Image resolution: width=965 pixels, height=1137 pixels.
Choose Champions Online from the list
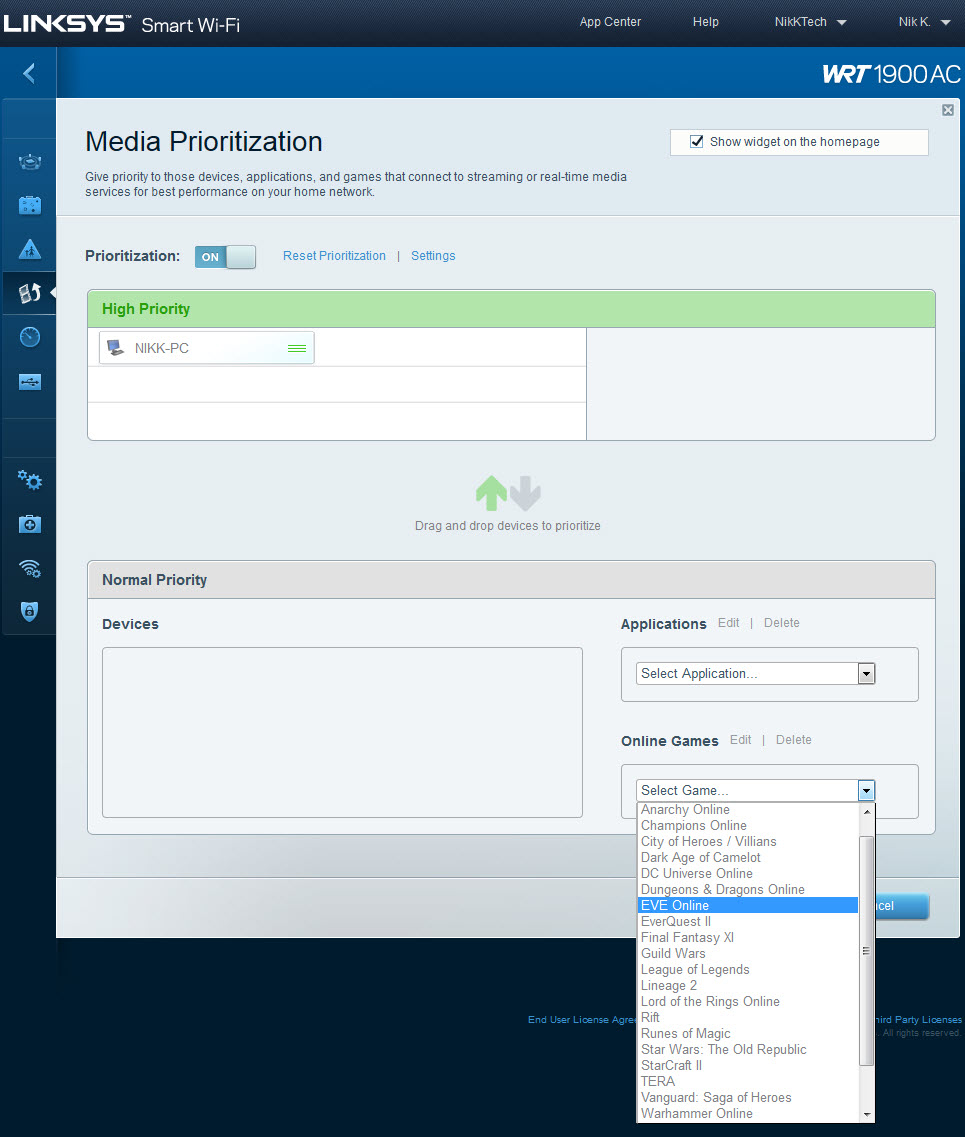(747, 825)
